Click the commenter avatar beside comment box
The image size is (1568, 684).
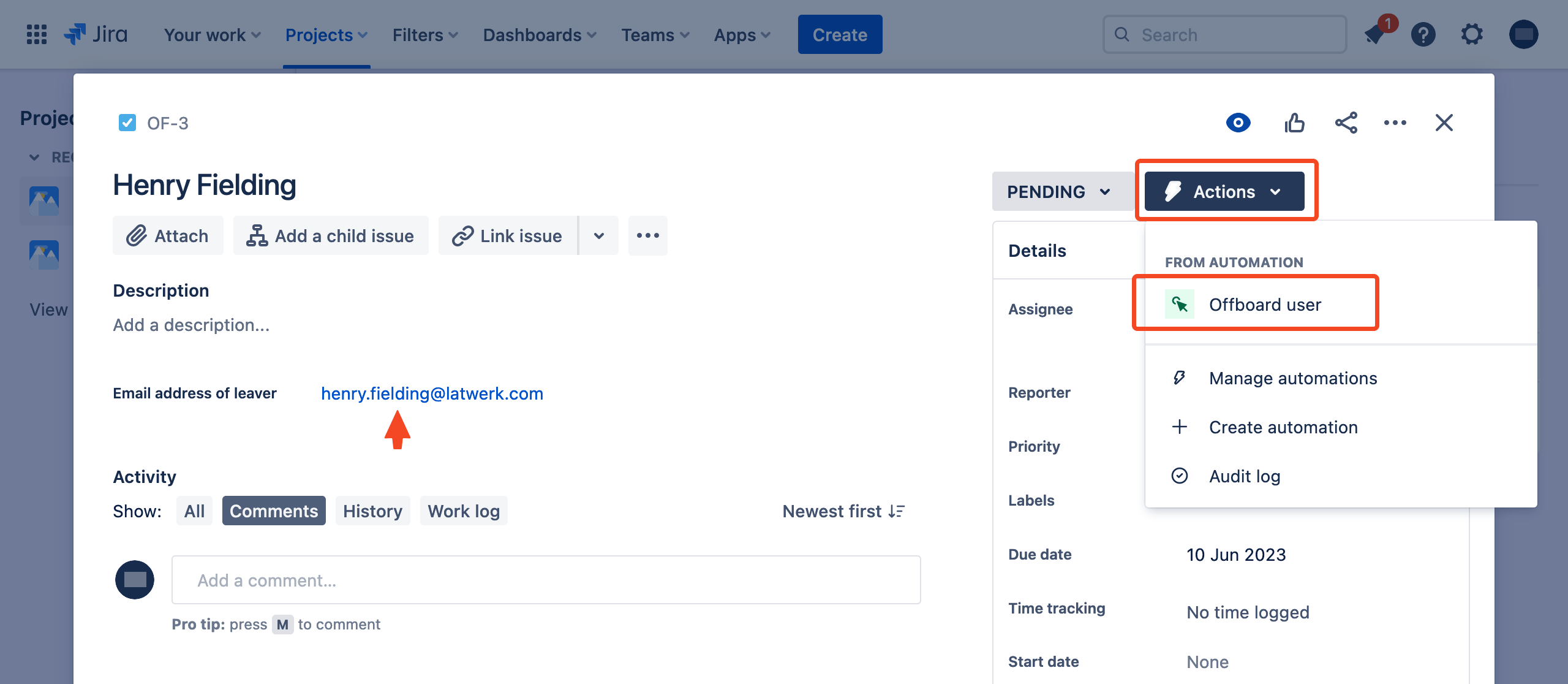[135, 580]
